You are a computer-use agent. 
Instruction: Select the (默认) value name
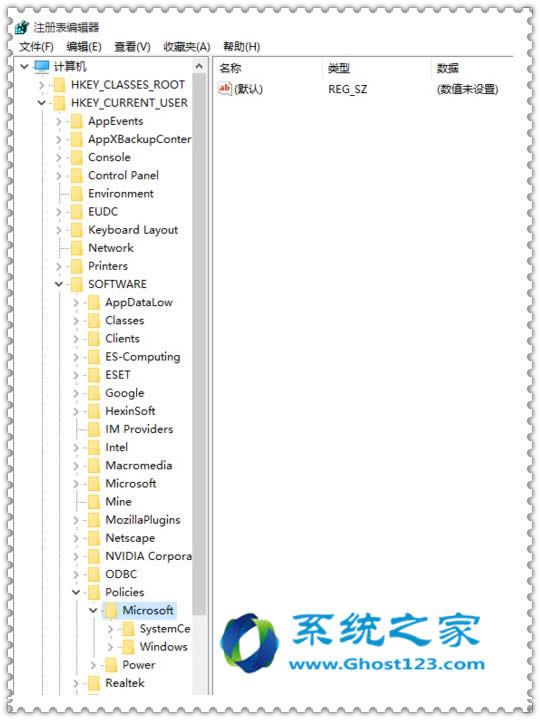pyautogui.click(x=248, y=89)
